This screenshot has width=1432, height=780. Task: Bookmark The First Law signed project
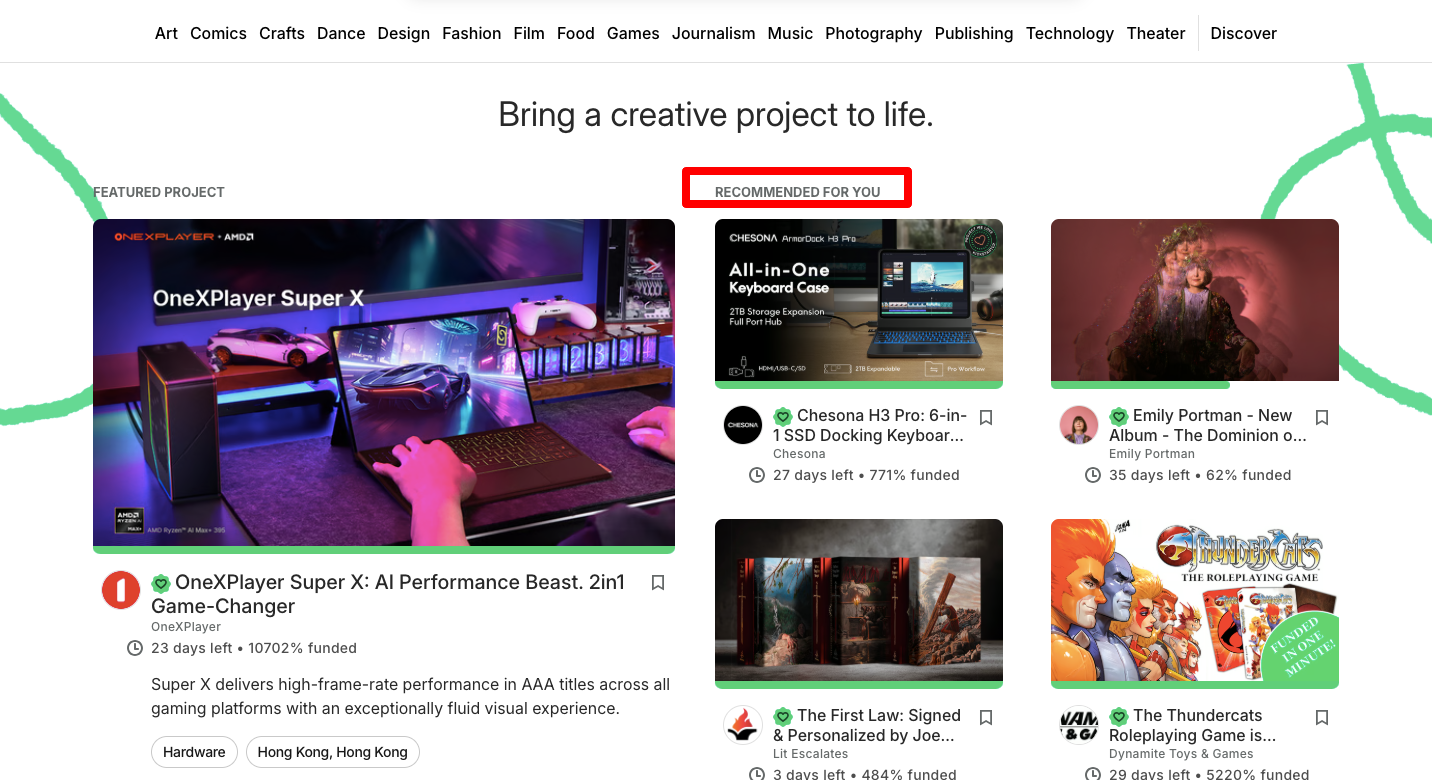986,717
